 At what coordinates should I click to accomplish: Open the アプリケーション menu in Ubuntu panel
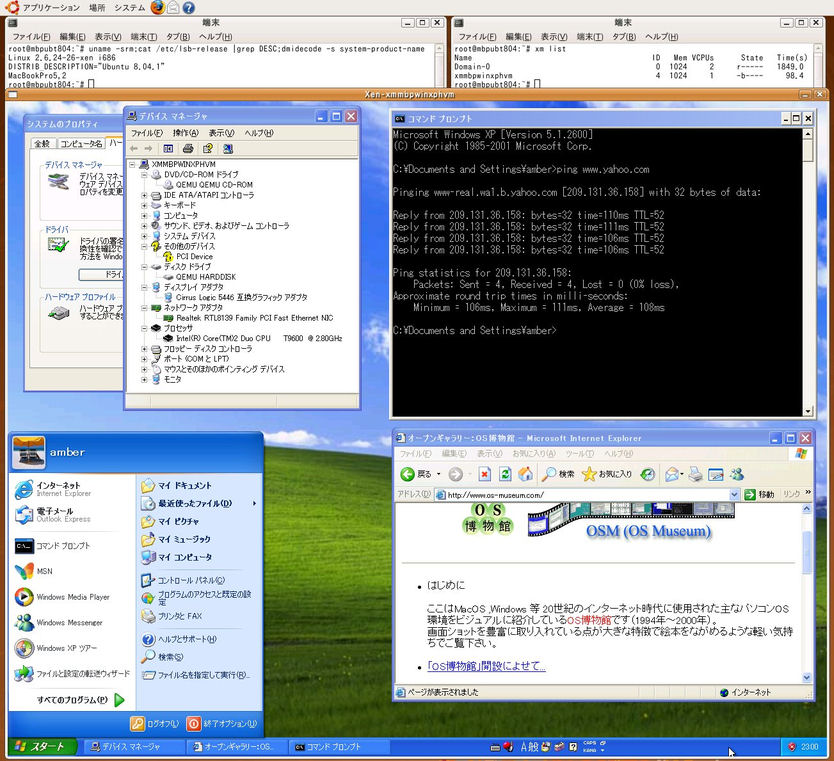coord(51,7)
